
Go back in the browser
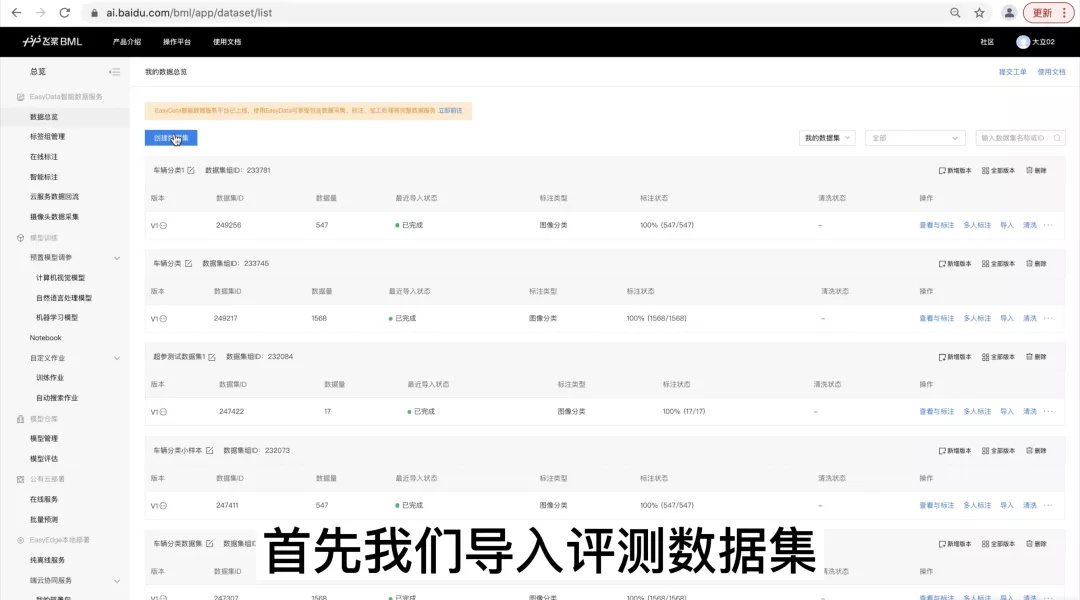pyautogui.click(x=17, y=12)
